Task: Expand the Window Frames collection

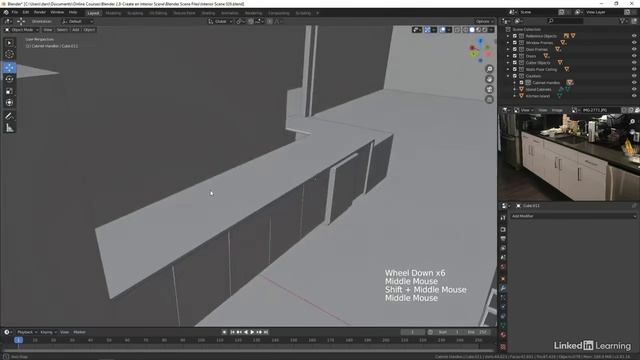Action: (x=509, y=42)
